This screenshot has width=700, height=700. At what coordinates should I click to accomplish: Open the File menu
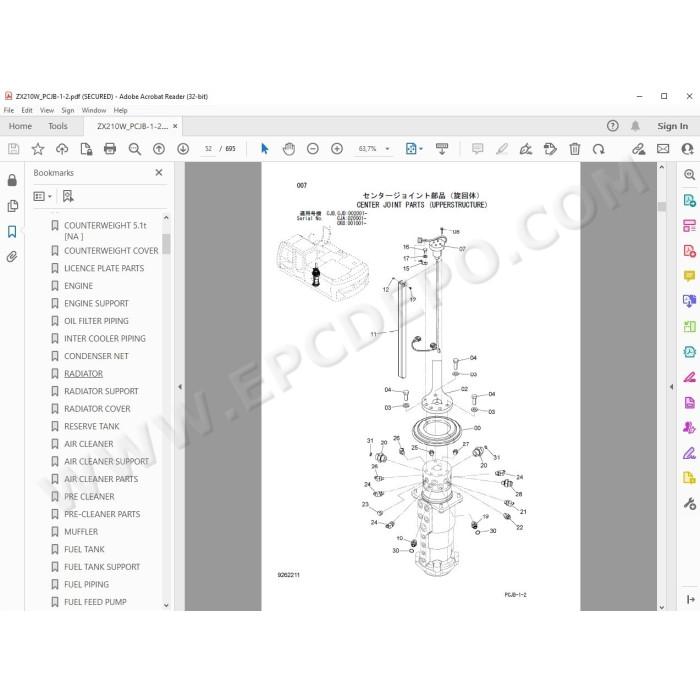click(x=9, y=110)
